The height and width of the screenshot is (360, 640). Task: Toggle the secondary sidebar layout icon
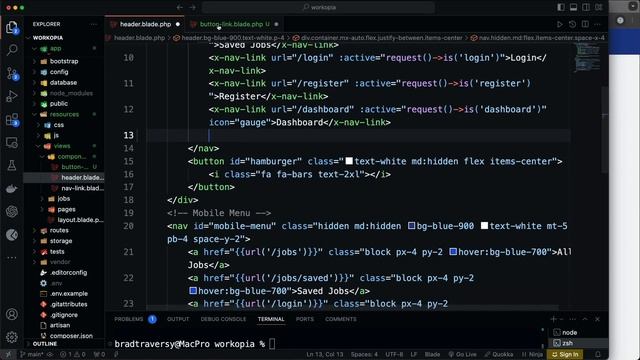[586, 7]
